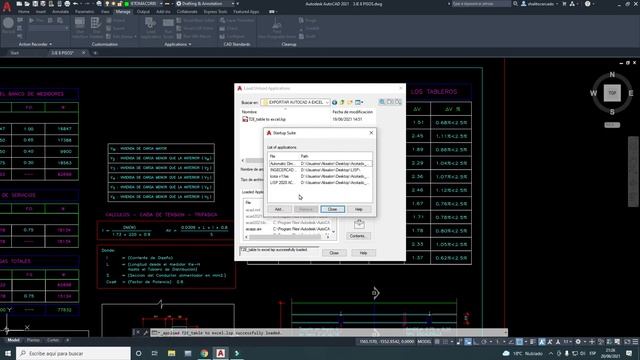This screenshot has width=640, height=360.
Task: Go back icon in Load/Unload Applications dialog
Action: 334,102
